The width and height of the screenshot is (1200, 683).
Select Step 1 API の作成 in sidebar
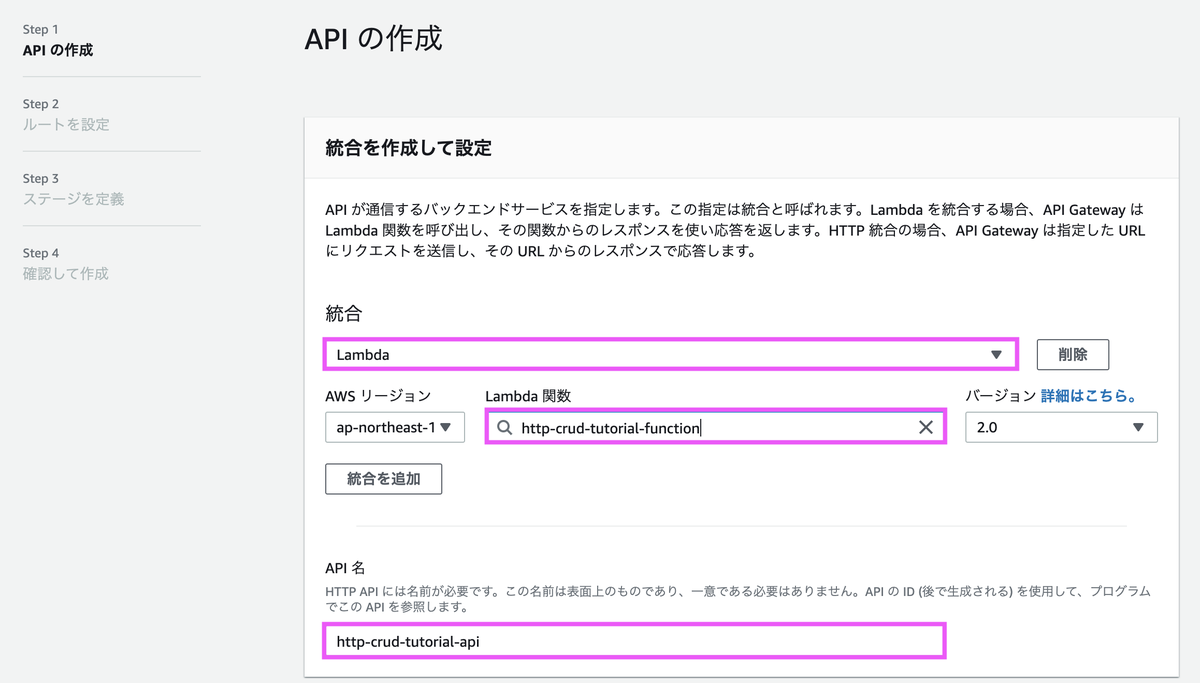pyautogui.click(x=58, y=40)
